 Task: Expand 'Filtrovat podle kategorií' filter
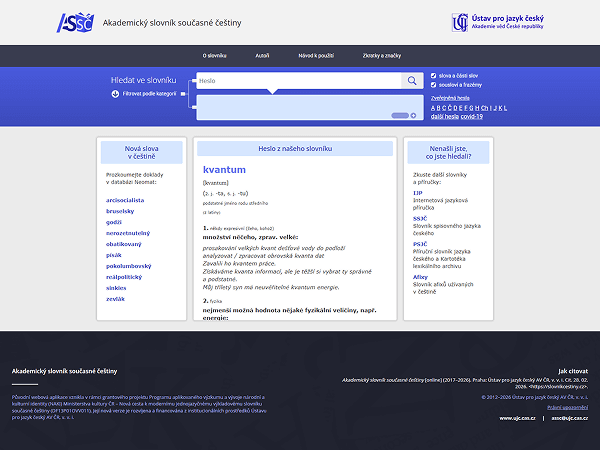tap(149, 94)
